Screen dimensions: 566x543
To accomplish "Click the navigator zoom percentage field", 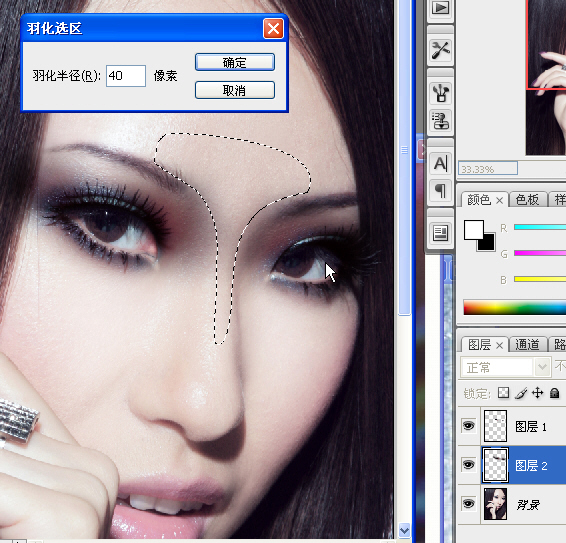I will [488, 169].
